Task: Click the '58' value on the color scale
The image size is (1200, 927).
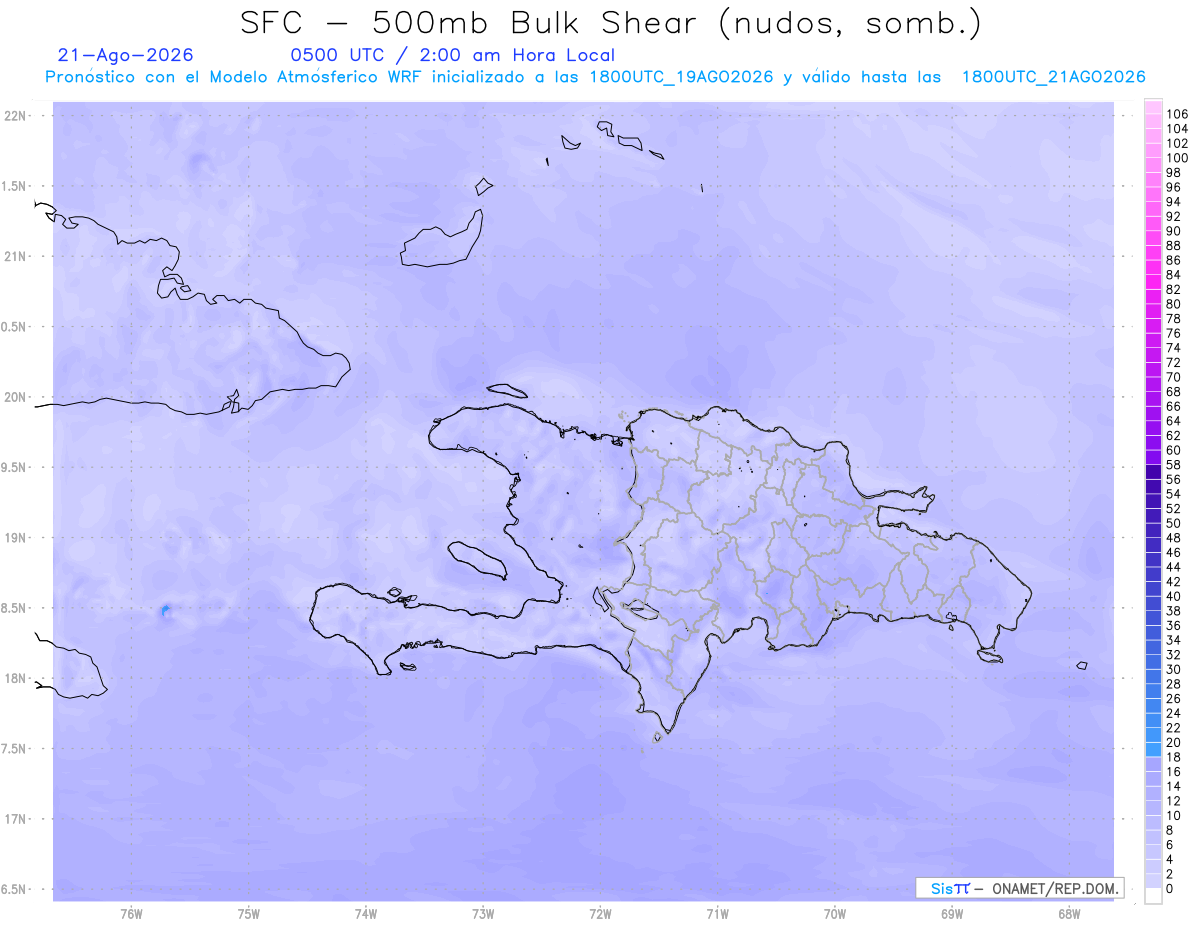Action: pyautogui.click(x=1173, y=465)
